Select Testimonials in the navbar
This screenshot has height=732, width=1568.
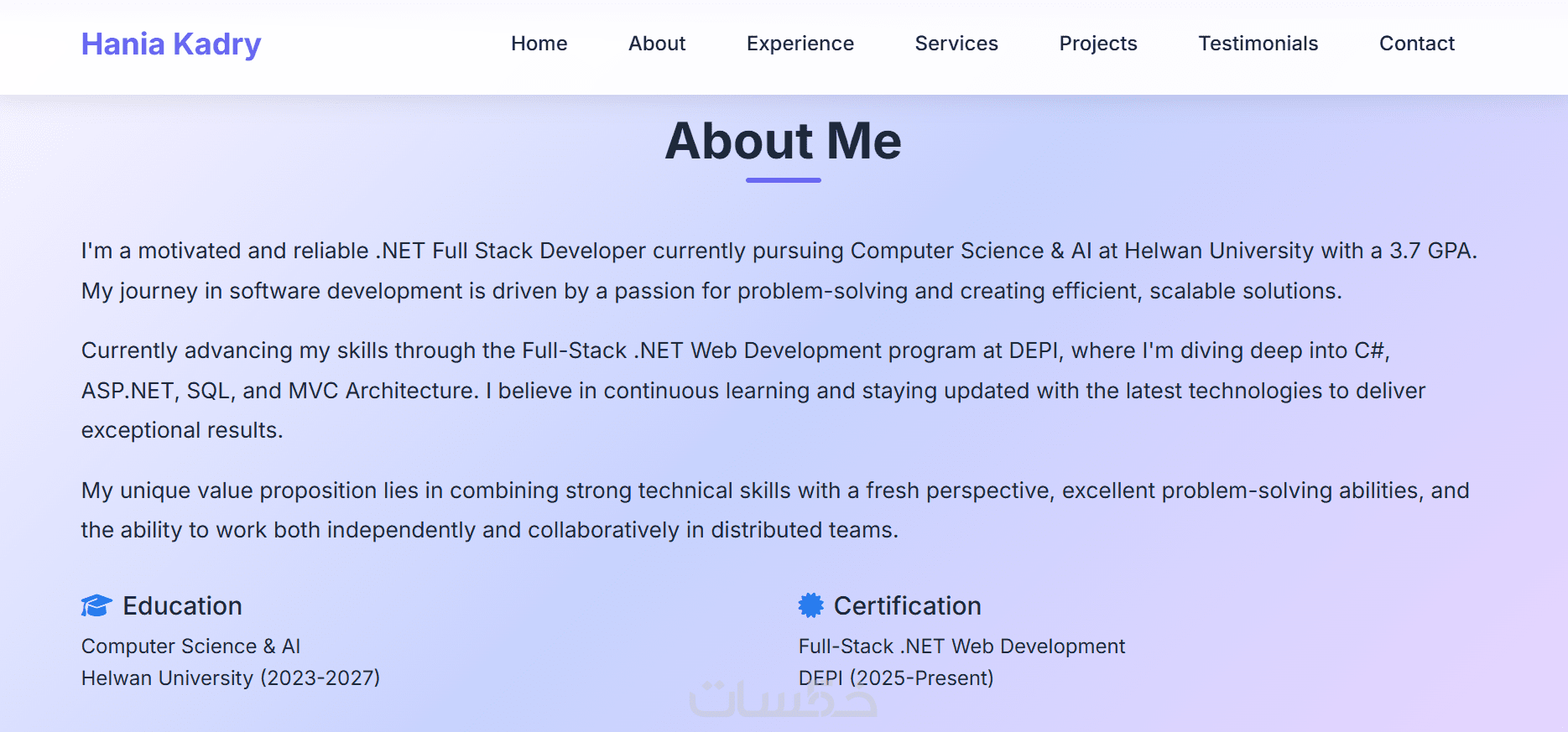point(1258,44)
